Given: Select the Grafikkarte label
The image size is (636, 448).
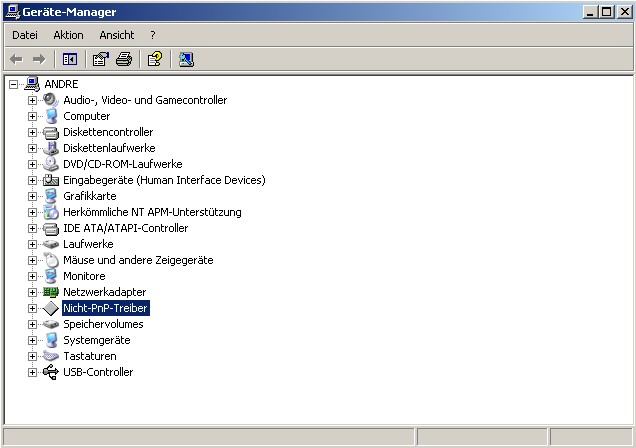Looking at the screenshot, I should click(90, 196).
